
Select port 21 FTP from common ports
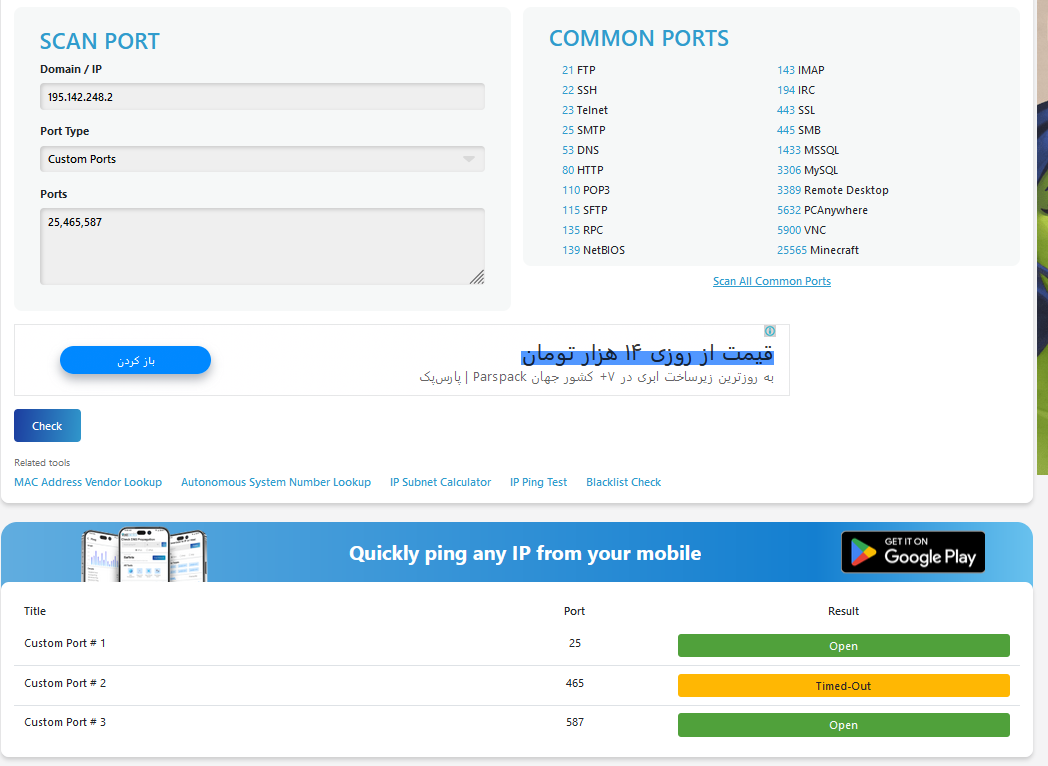click(578, 71)
